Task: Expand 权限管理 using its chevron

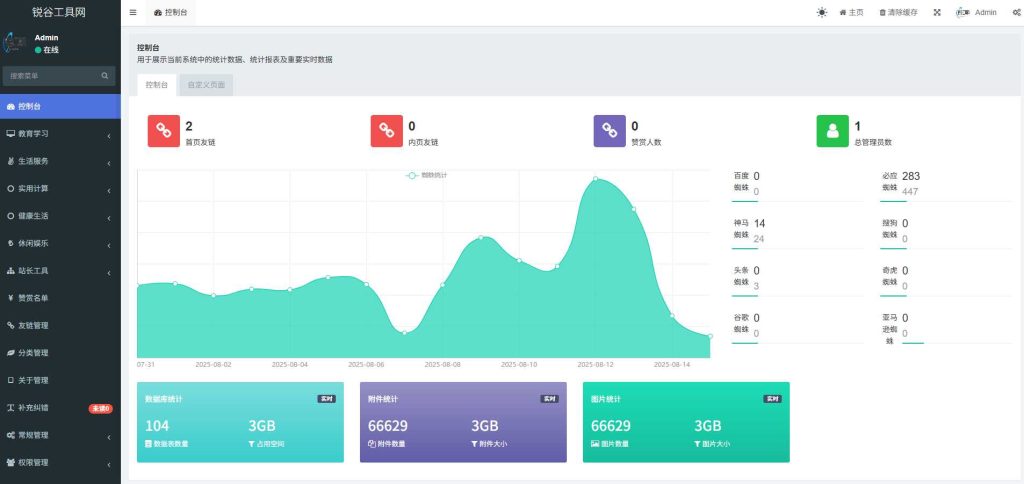Action: 108,464
